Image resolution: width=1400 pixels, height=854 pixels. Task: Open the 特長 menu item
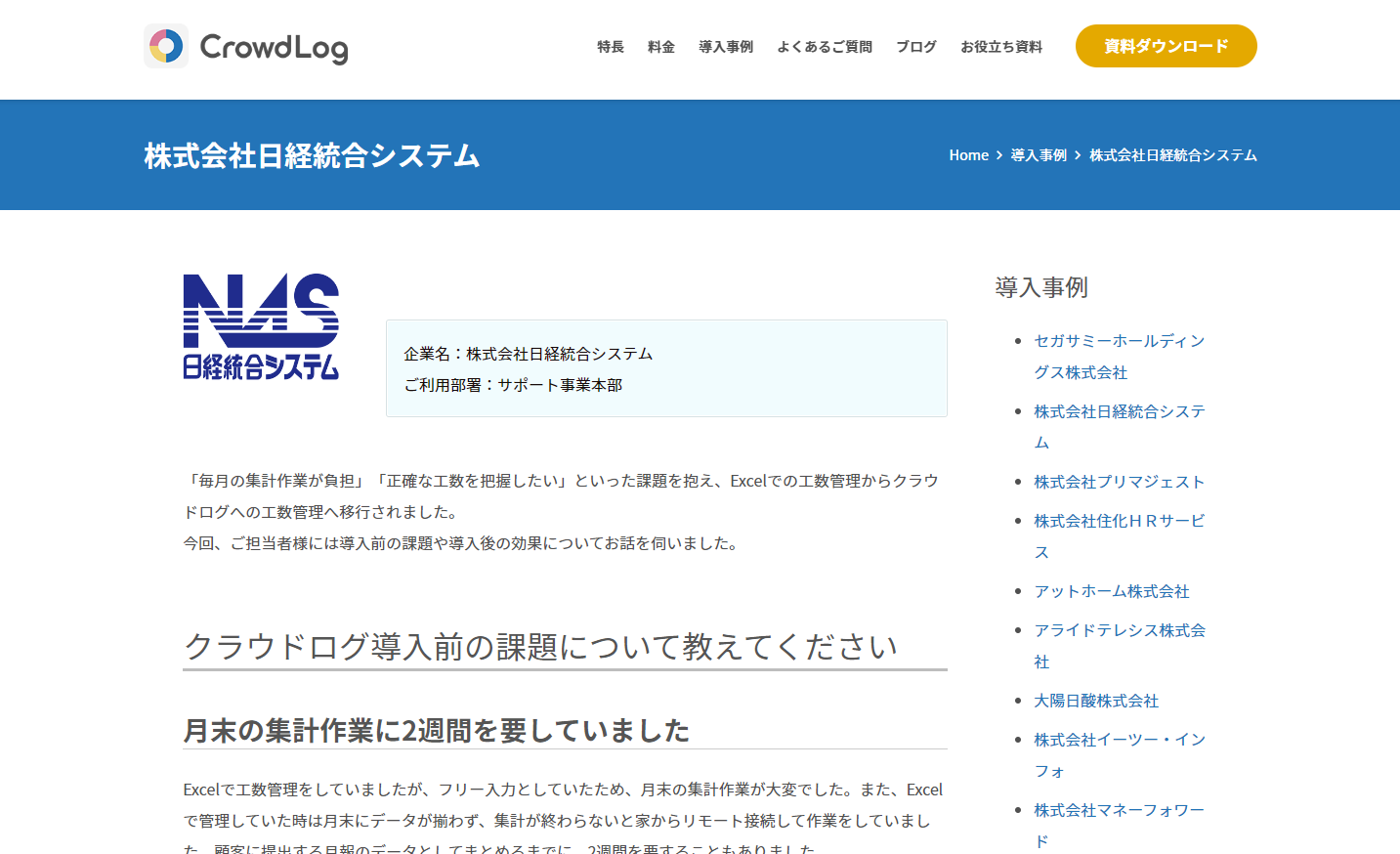(x=611, y=47)
